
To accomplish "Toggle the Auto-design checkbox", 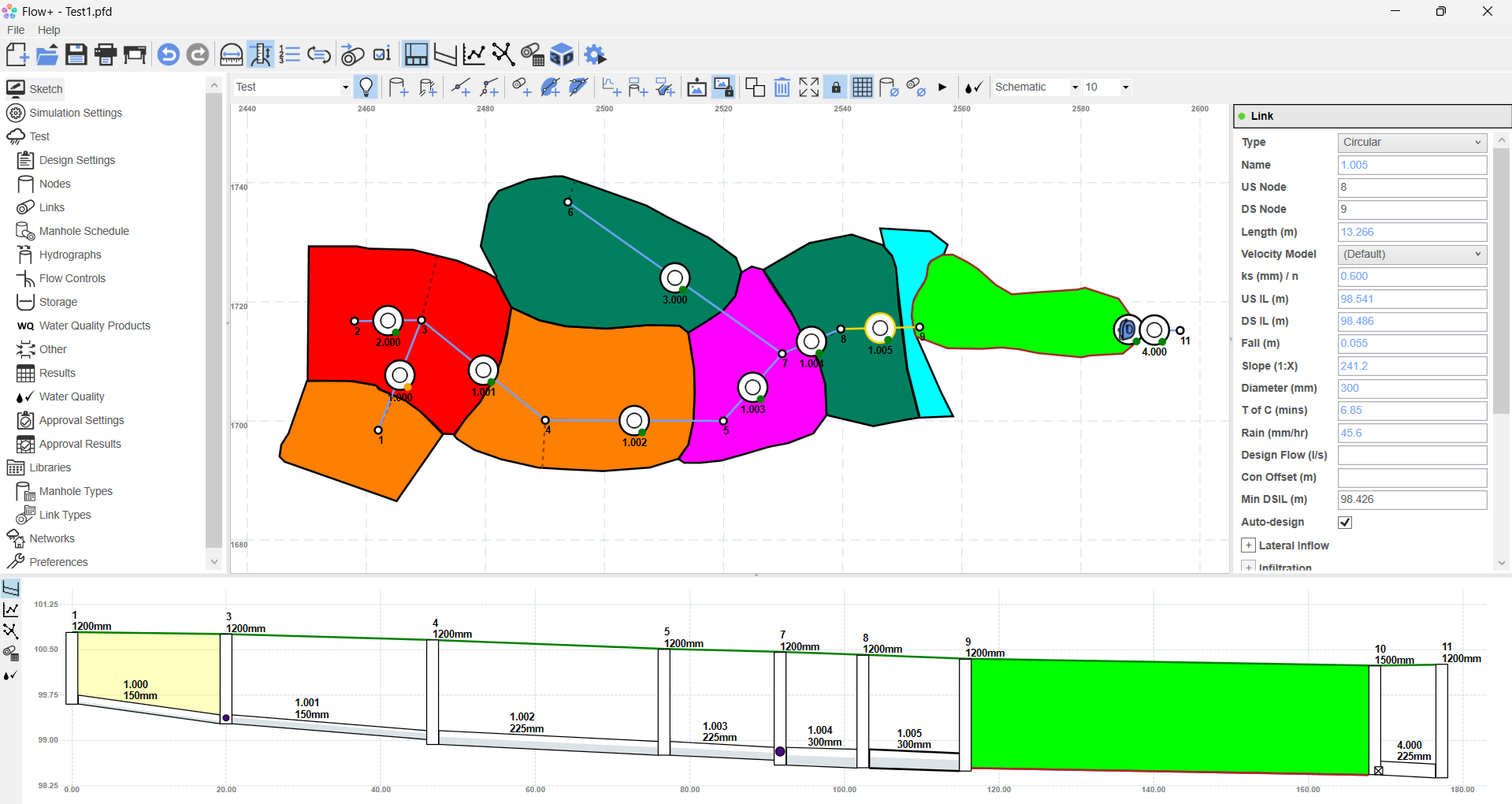I will click(1345, 523).
